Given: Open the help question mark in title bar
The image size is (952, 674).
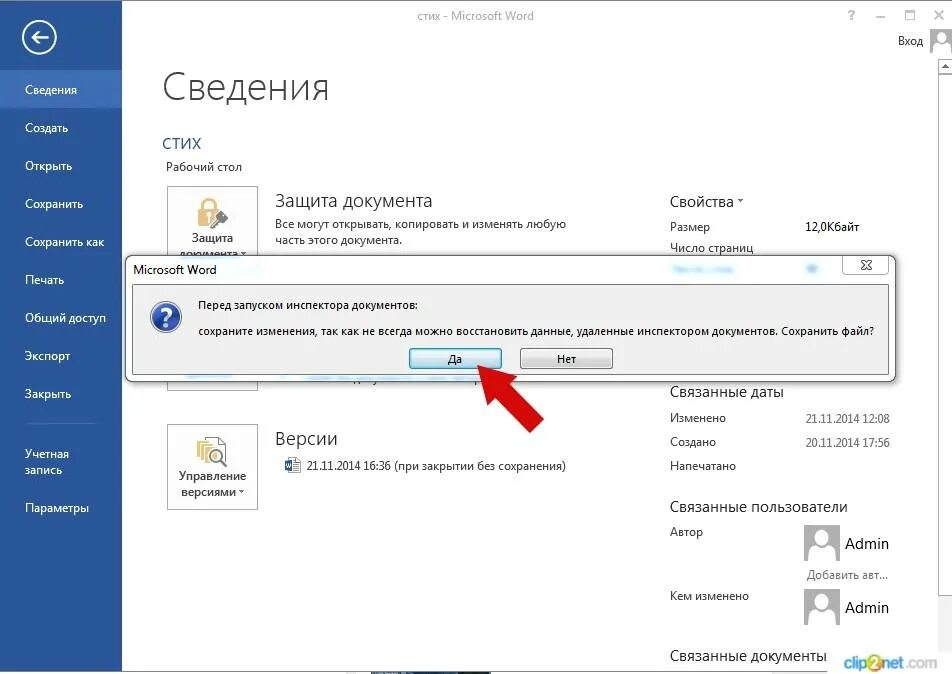Looking at the screenshot, I should coord(851,16).
